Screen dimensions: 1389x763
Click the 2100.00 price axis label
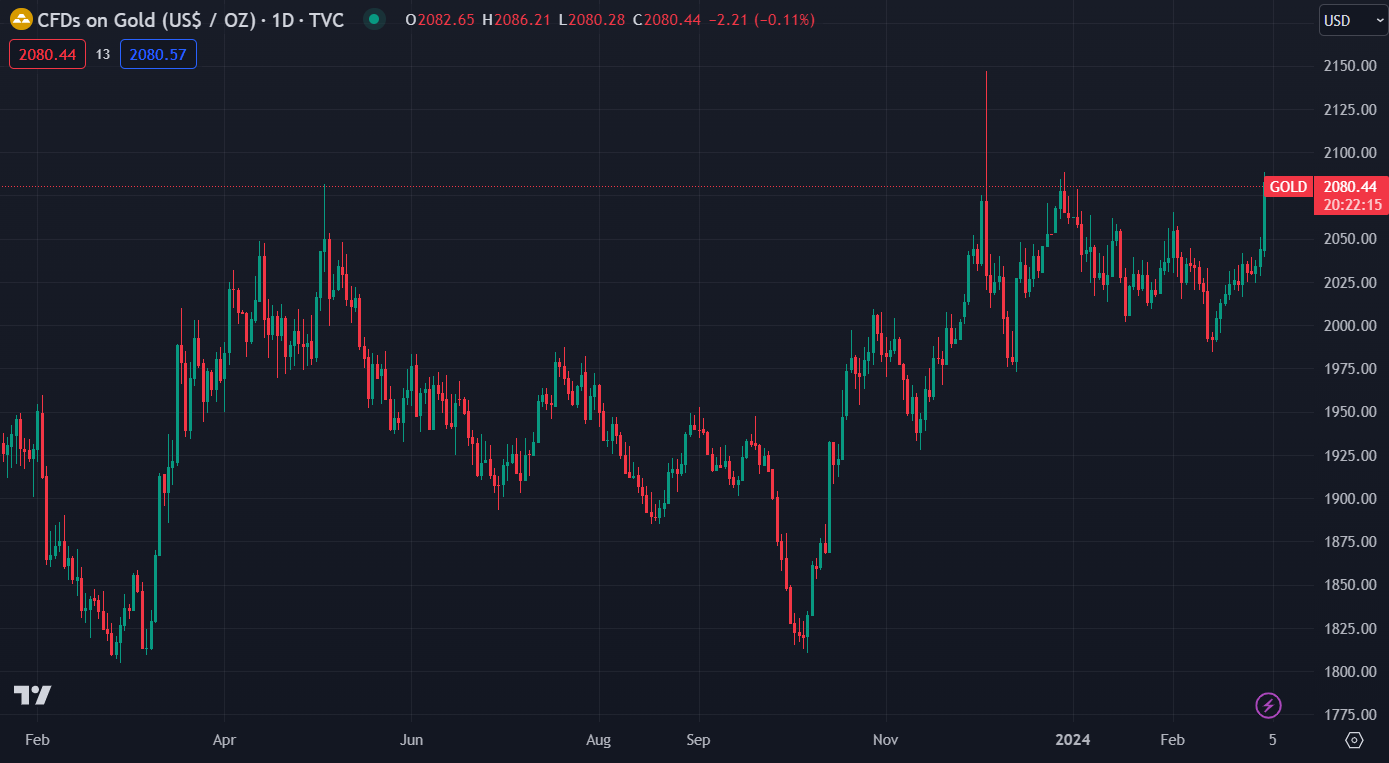click(1350, 153)
